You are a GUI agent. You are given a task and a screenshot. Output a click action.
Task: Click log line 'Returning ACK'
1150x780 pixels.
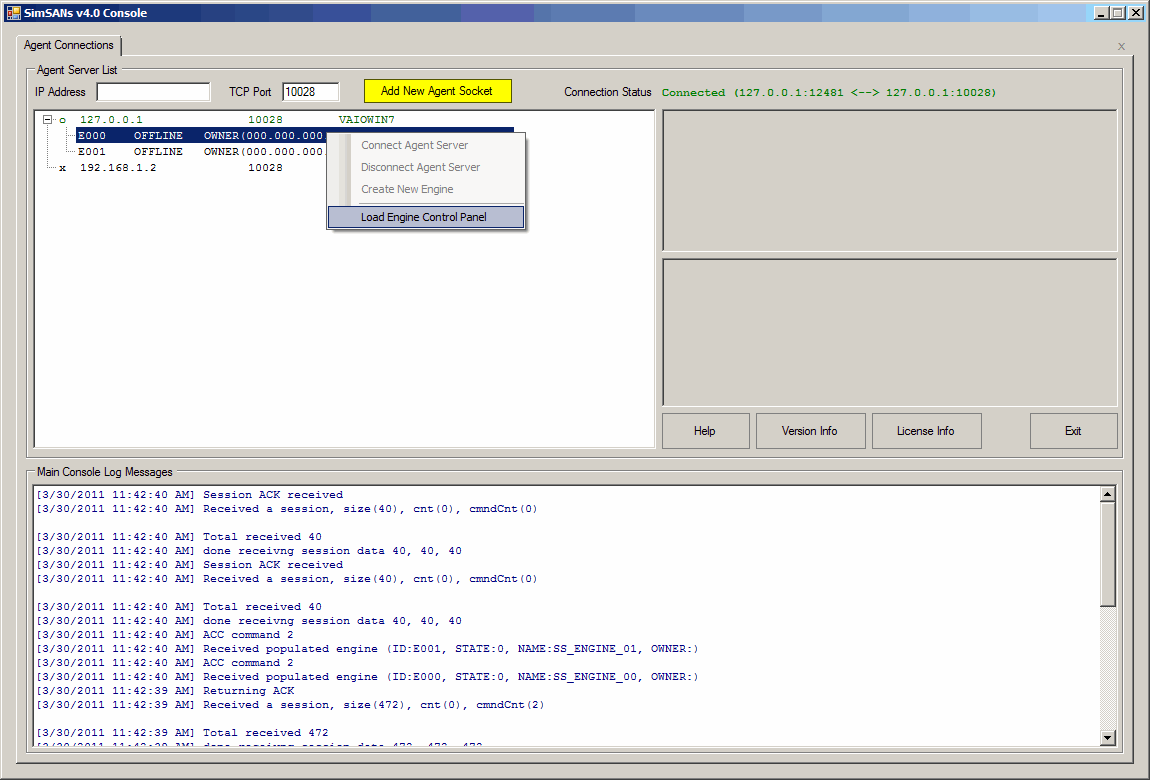pyautogui.click(x=166, y=691)
